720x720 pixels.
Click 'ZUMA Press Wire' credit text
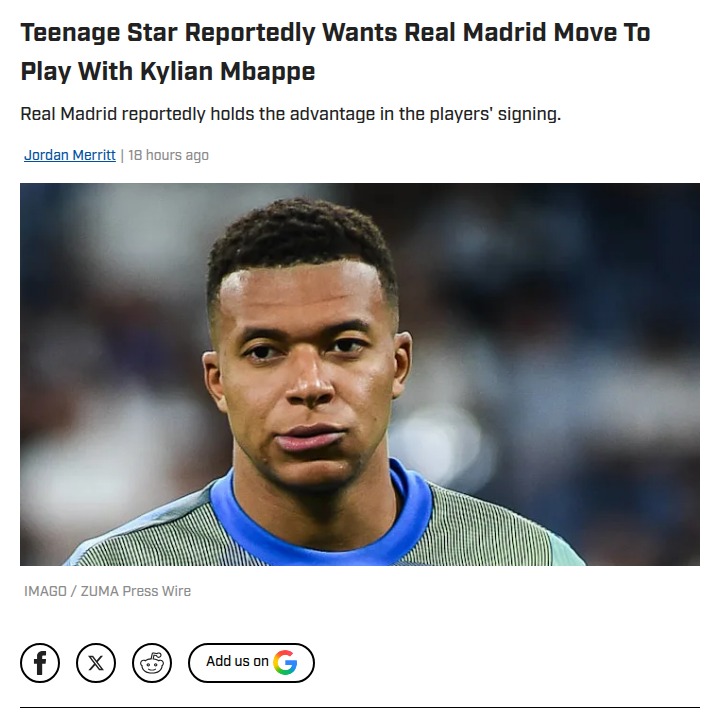[x=136, y=591]
